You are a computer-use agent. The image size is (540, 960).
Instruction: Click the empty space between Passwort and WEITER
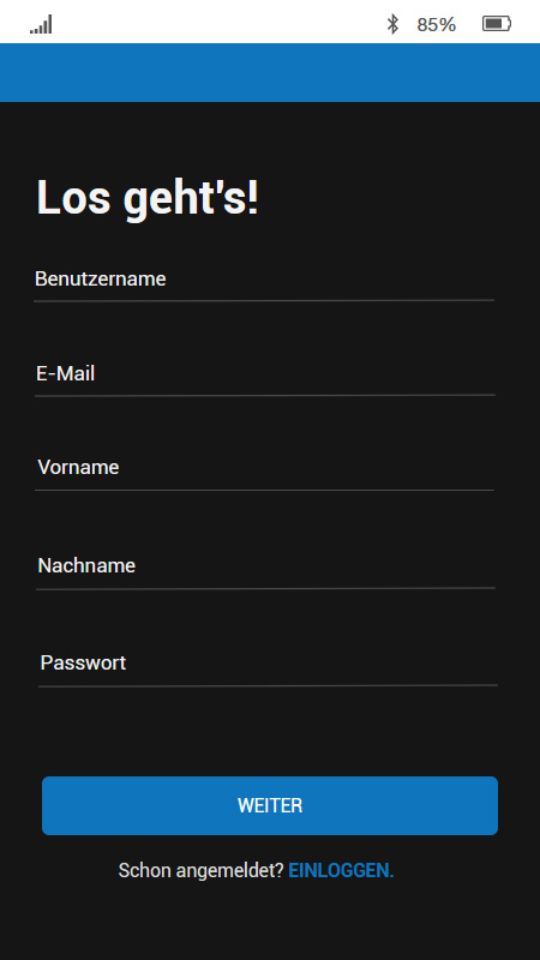point(270,732)
